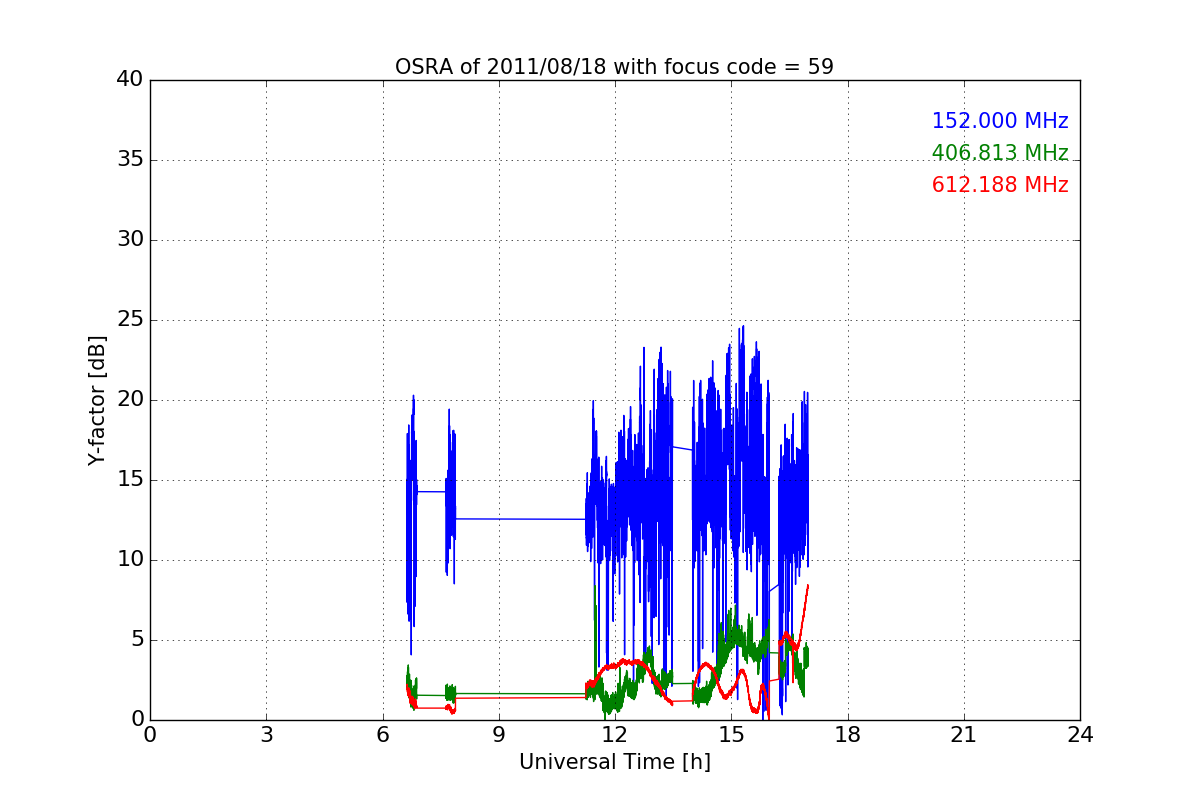The height and width of the screenshot is (800, 1200).
Task: Click y-axis tick label 40
Action: (x=130, y=80)
